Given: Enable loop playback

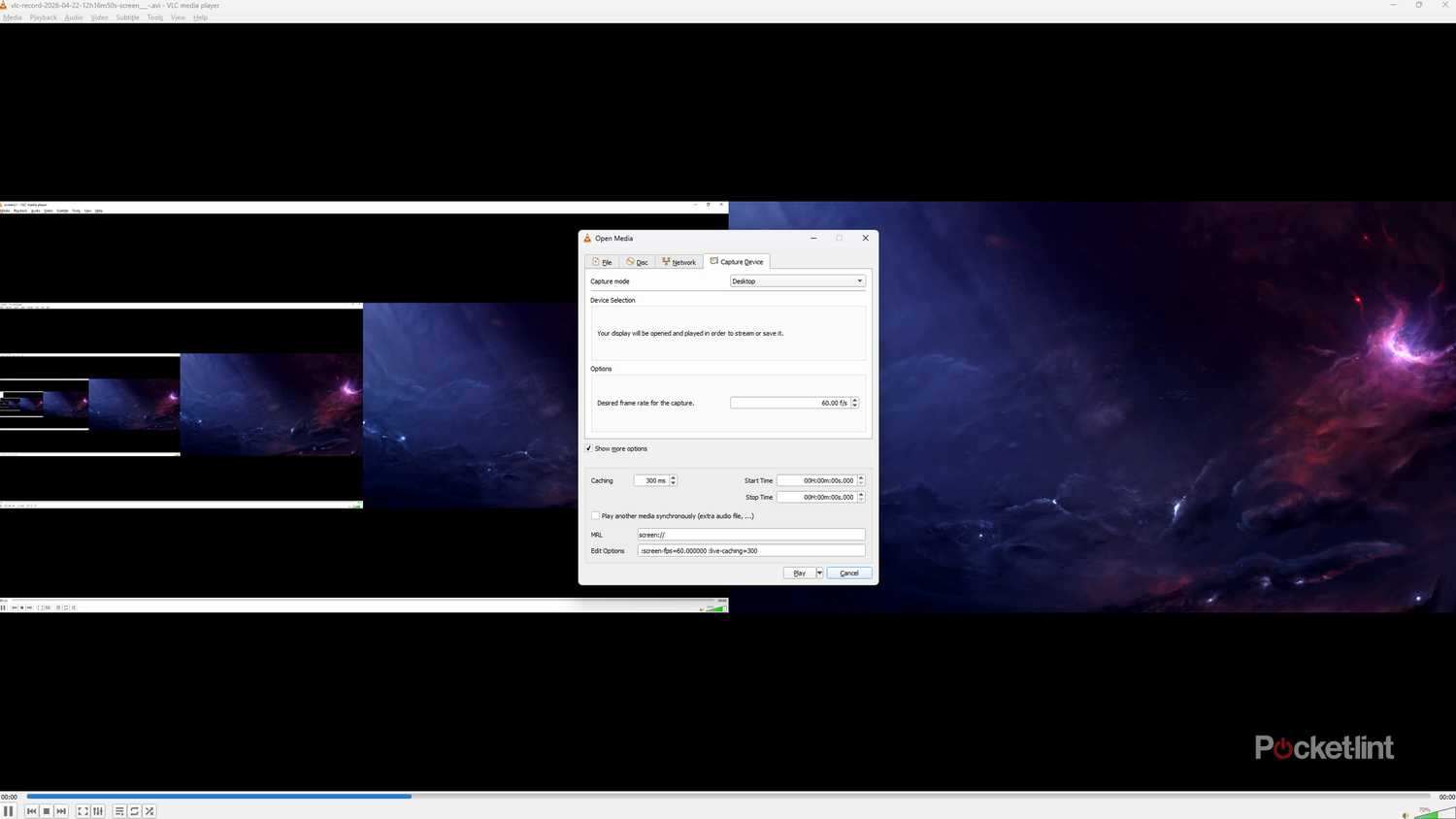Looking at the screenshot, I should pos(134,811).
